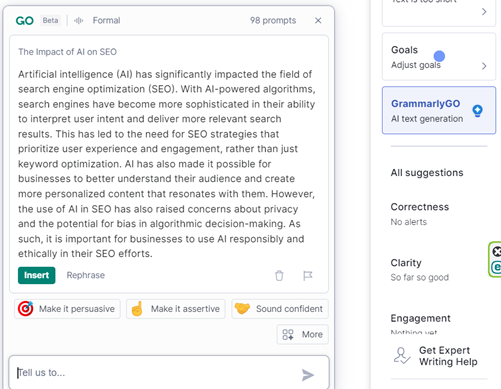501x389 pixels.
Task: Expand the Goals chevron arrow
Action: (484, 66)
